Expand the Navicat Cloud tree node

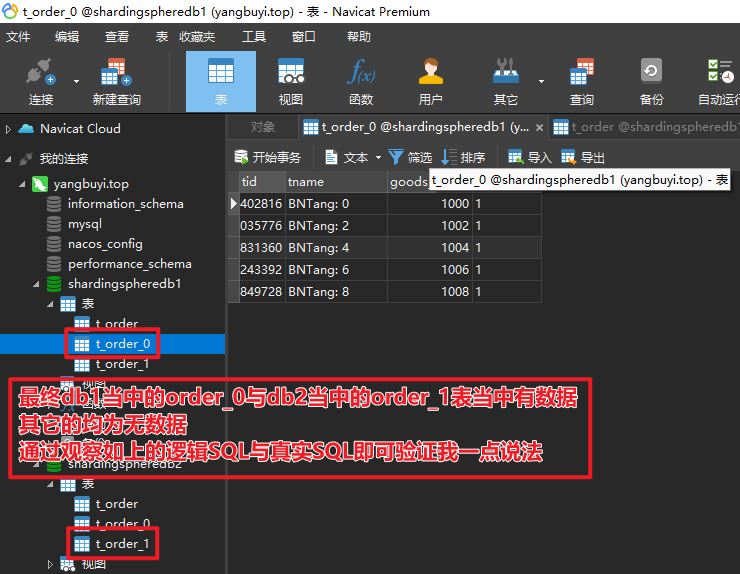(8, 129)
